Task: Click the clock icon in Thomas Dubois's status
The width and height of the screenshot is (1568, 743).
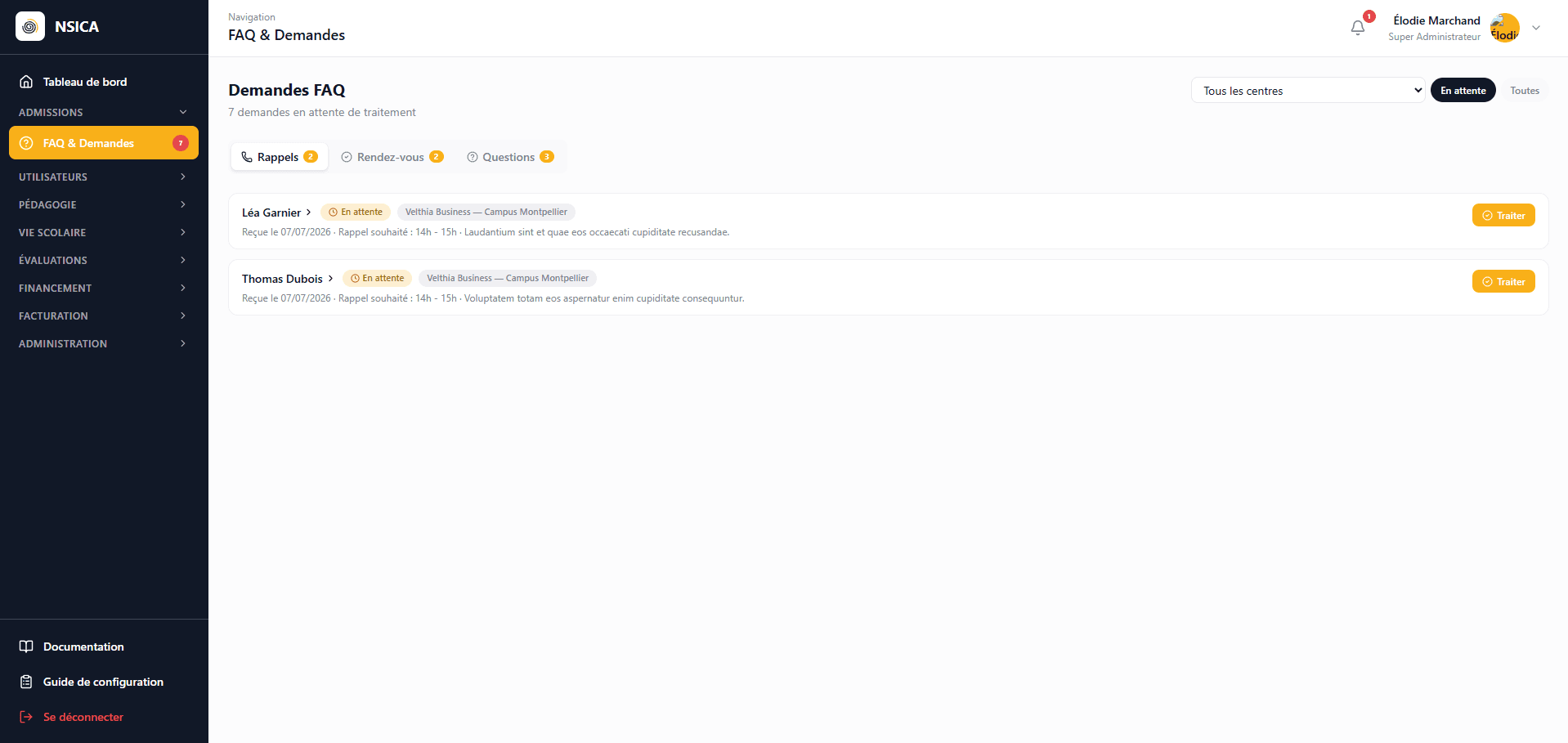Action: click(x=355, y=278)
